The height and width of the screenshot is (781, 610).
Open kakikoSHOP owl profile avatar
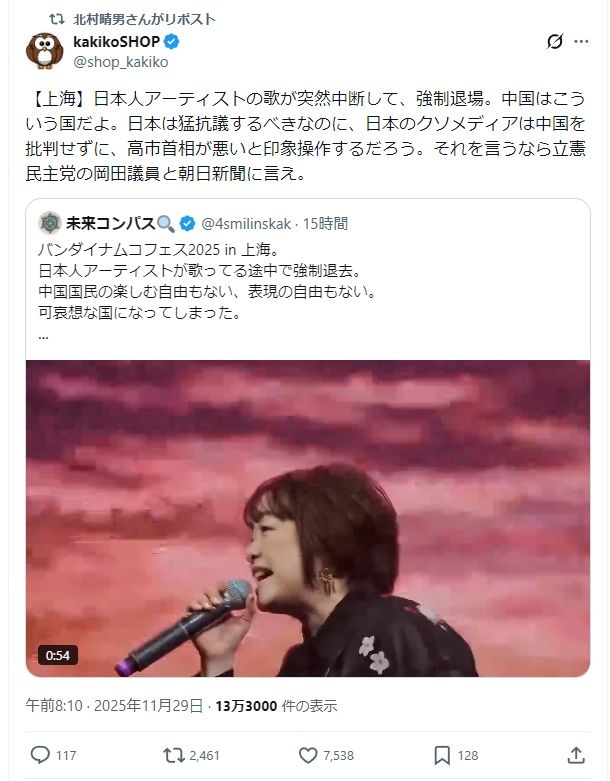[44, 50]
